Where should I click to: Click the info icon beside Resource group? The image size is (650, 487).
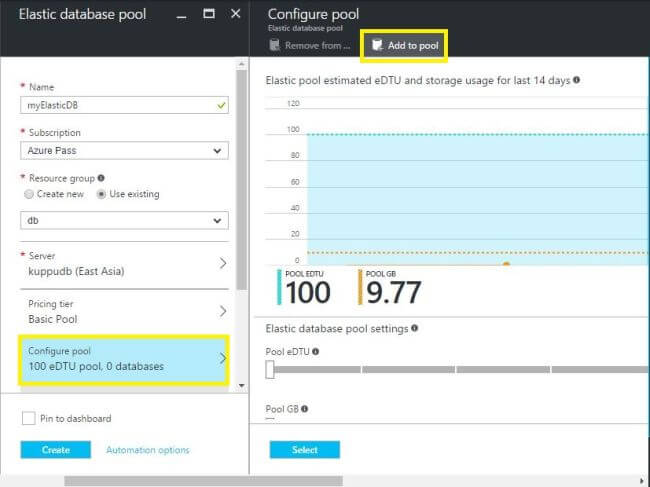click(x=101, y=178)
